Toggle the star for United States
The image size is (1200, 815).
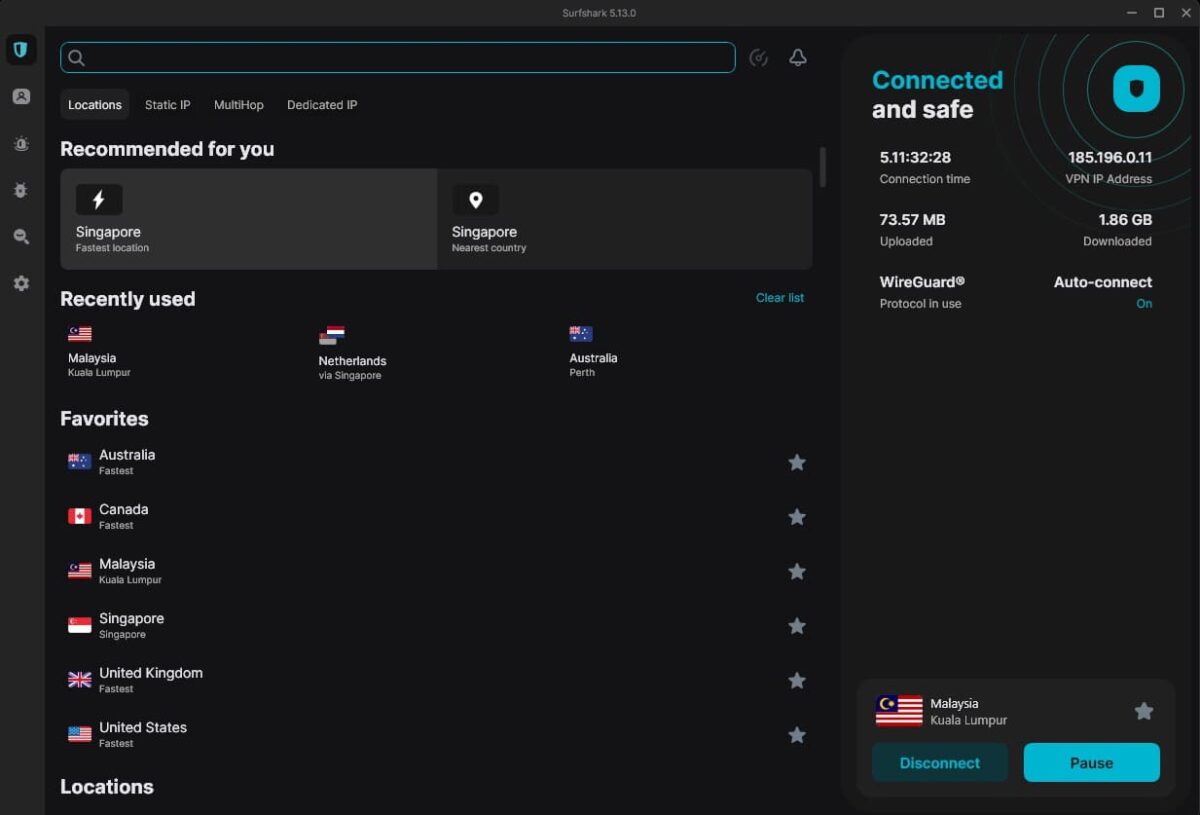click(797, 735)
